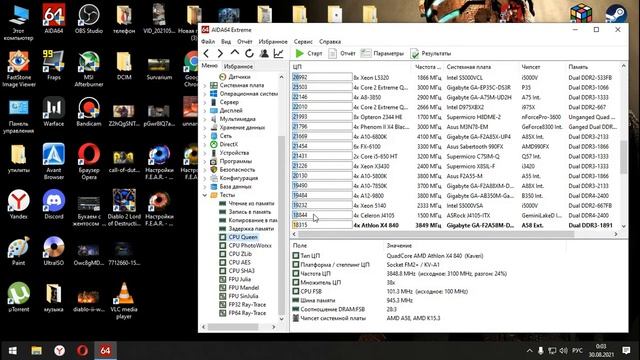Open the Файл menu
Viewport: 640px width, 360px height.
208,42
